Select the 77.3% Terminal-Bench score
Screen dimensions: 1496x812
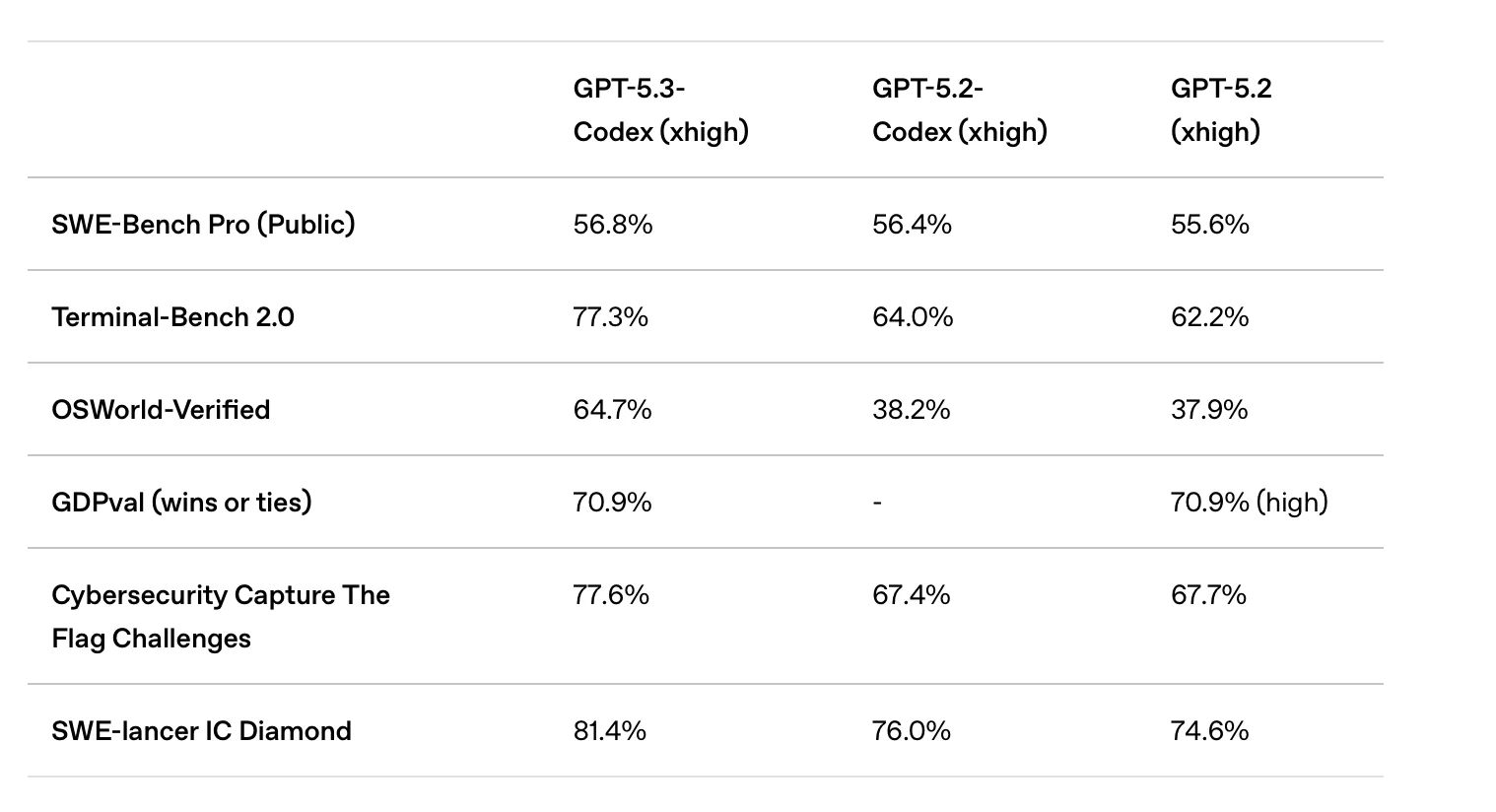pos(610,317)
